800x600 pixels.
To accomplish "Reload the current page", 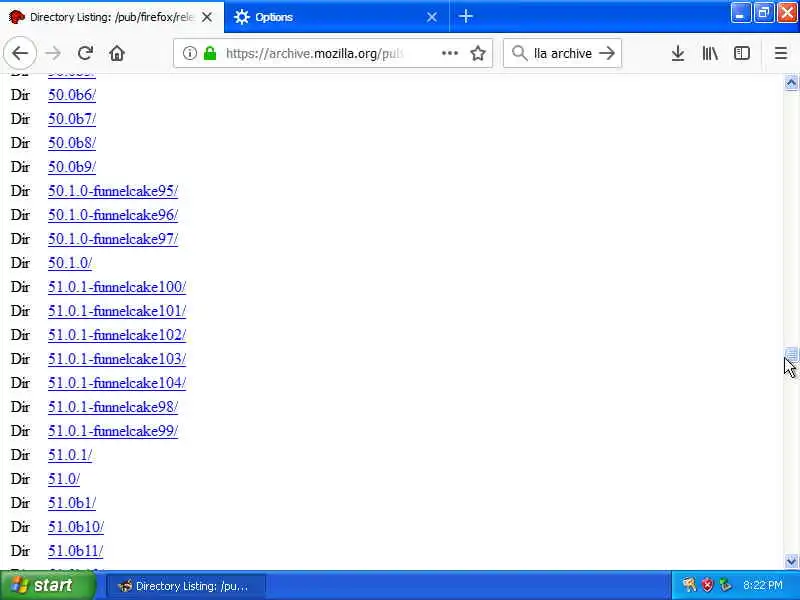I will point(85,53).
